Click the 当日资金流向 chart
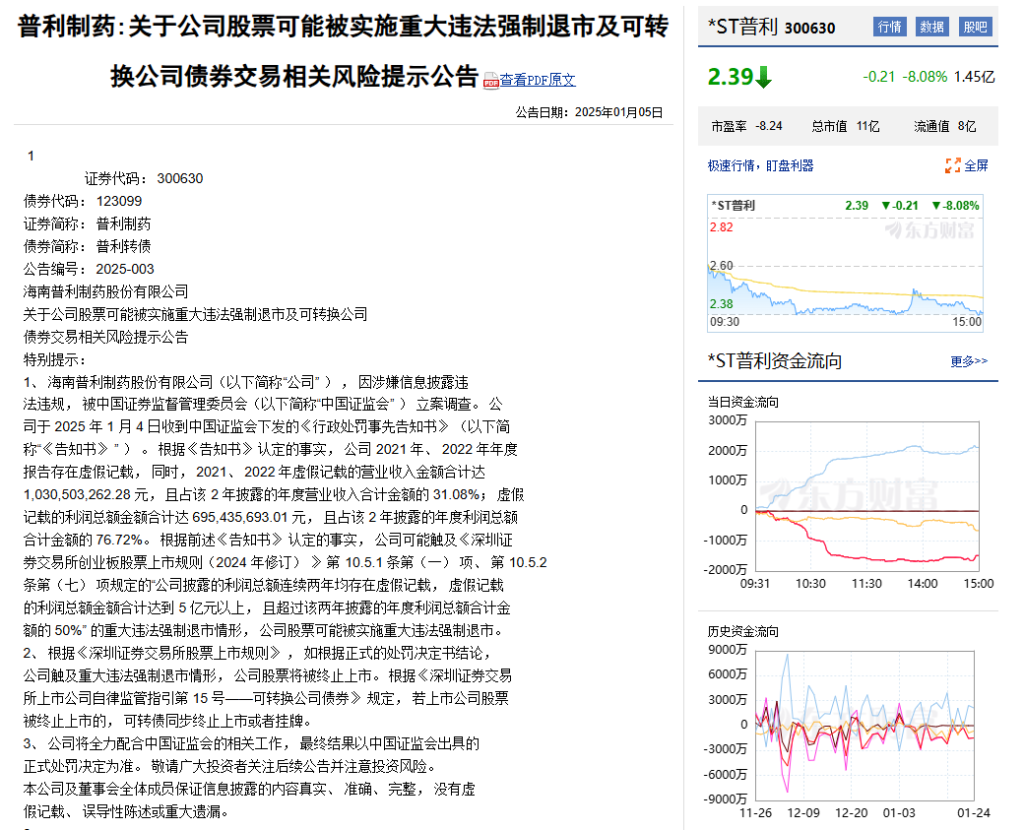1024x830 pixels. (867, 497)
